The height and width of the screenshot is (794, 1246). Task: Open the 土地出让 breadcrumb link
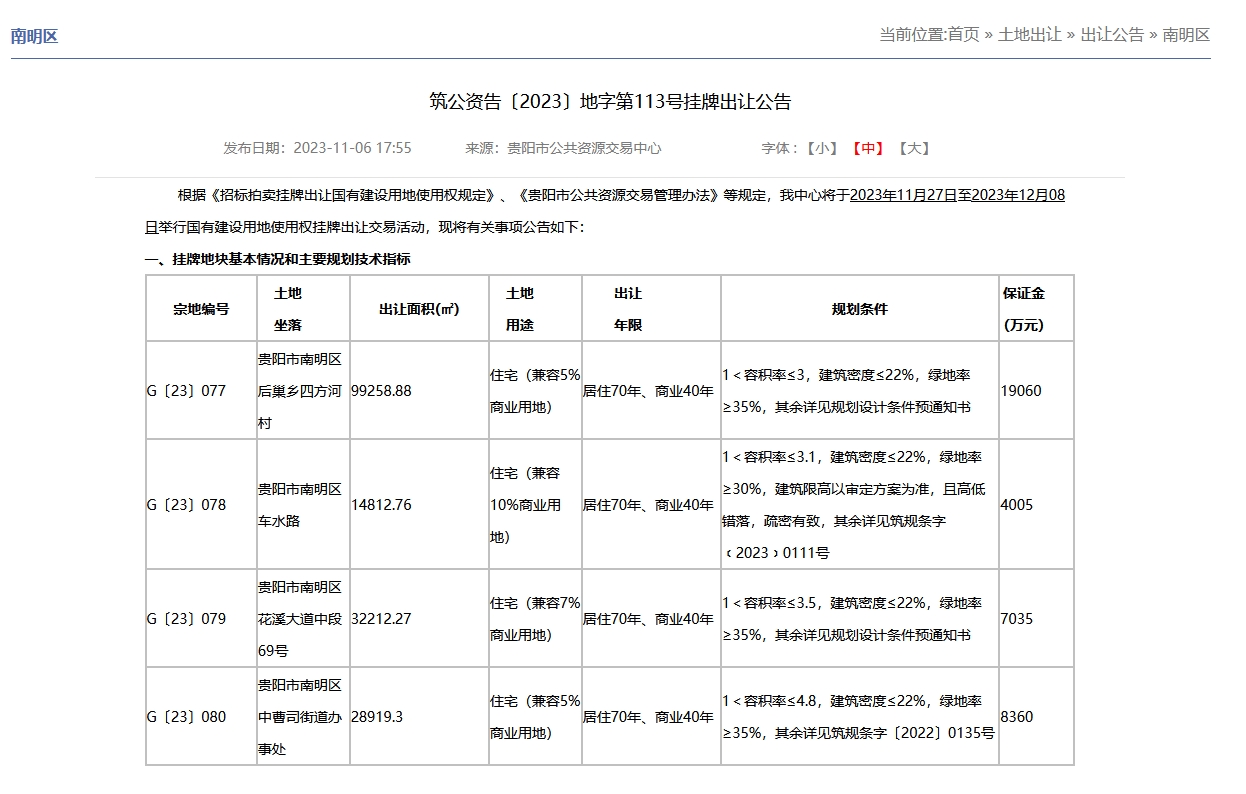click(x=1029, y=35)
